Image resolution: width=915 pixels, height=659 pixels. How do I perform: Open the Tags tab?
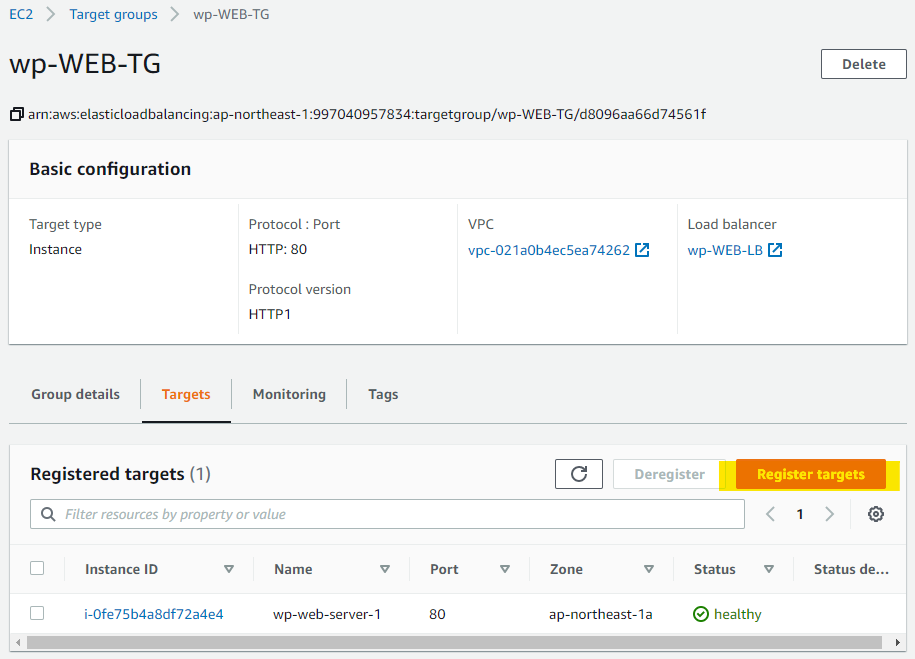click(383, 395)
